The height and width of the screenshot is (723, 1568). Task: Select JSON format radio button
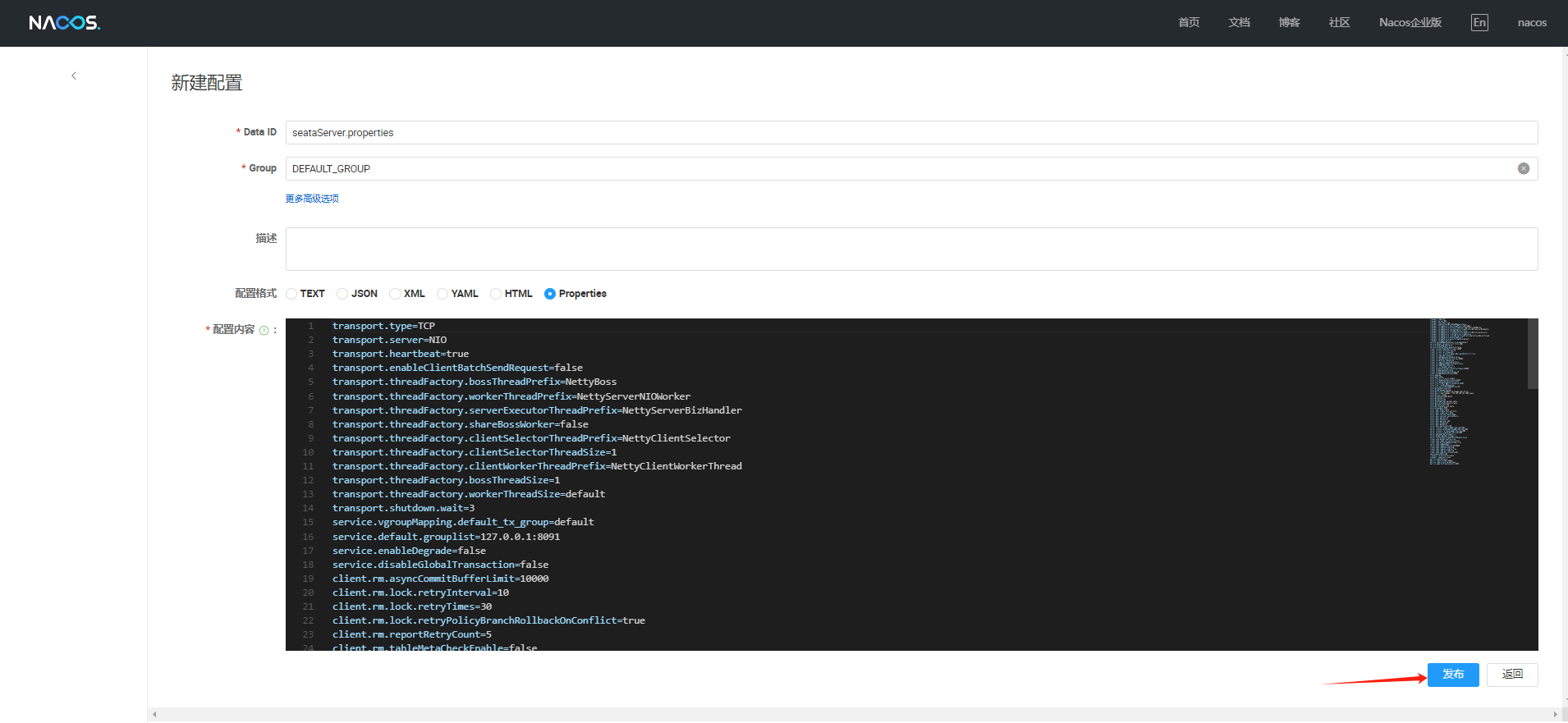coord(342,294)
